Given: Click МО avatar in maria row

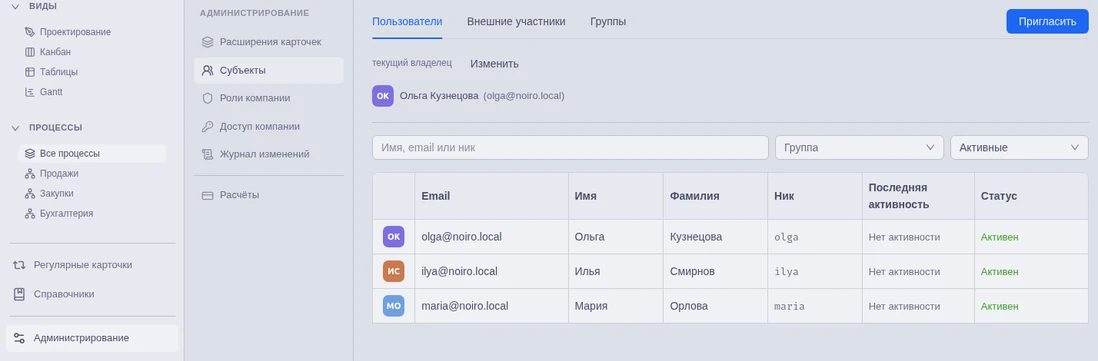Looking at the screenshot, I should click(x=394, y=306).
